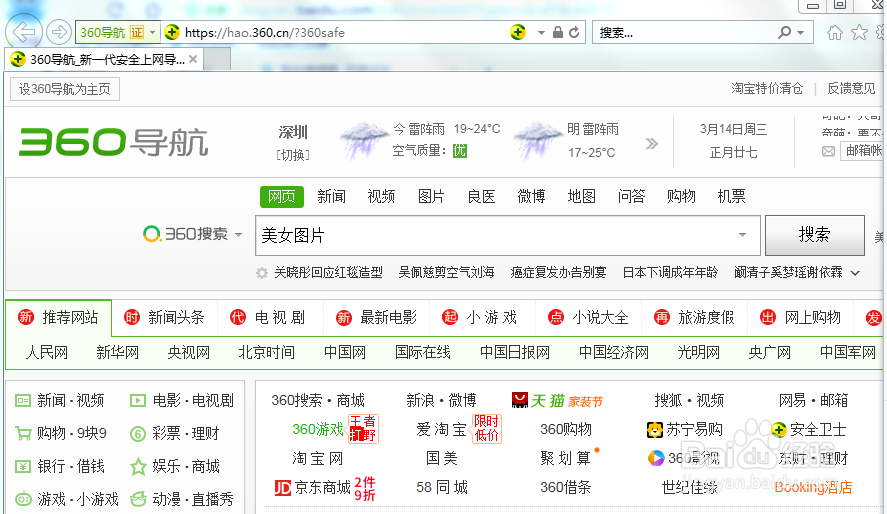Click the browser search magnifier icon
This screenshot has height=514, width=887.
click(x=784, y=32)
